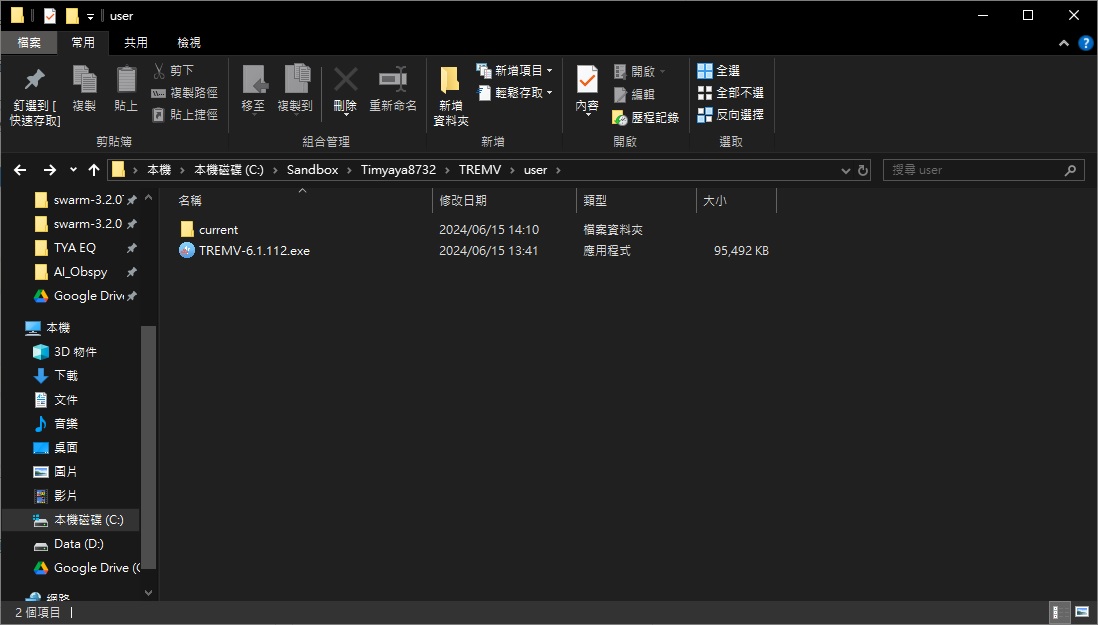
Task: Open the Open (開啟) dropdown button
Action: pyautogui.click(x=639, y=71)
